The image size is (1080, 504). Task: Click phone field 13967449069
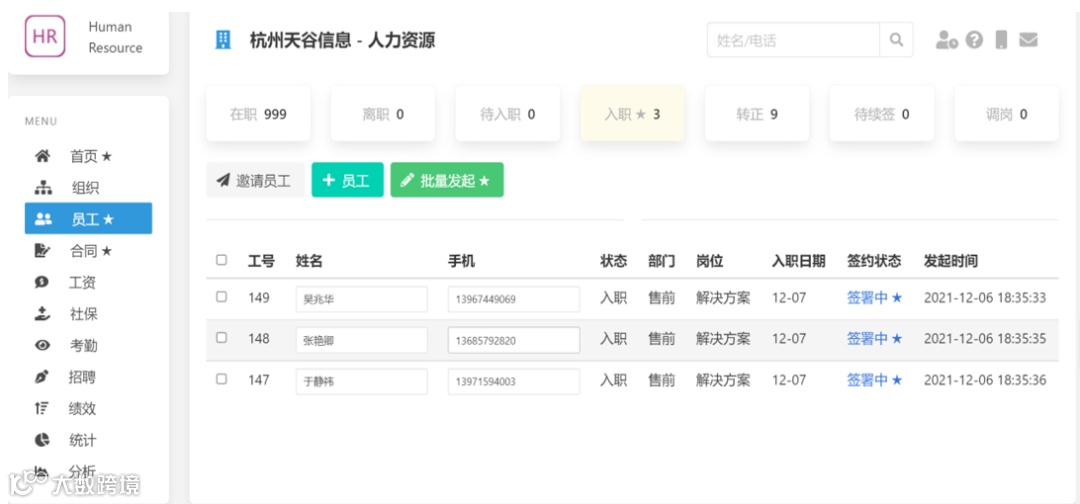[514, 300]
